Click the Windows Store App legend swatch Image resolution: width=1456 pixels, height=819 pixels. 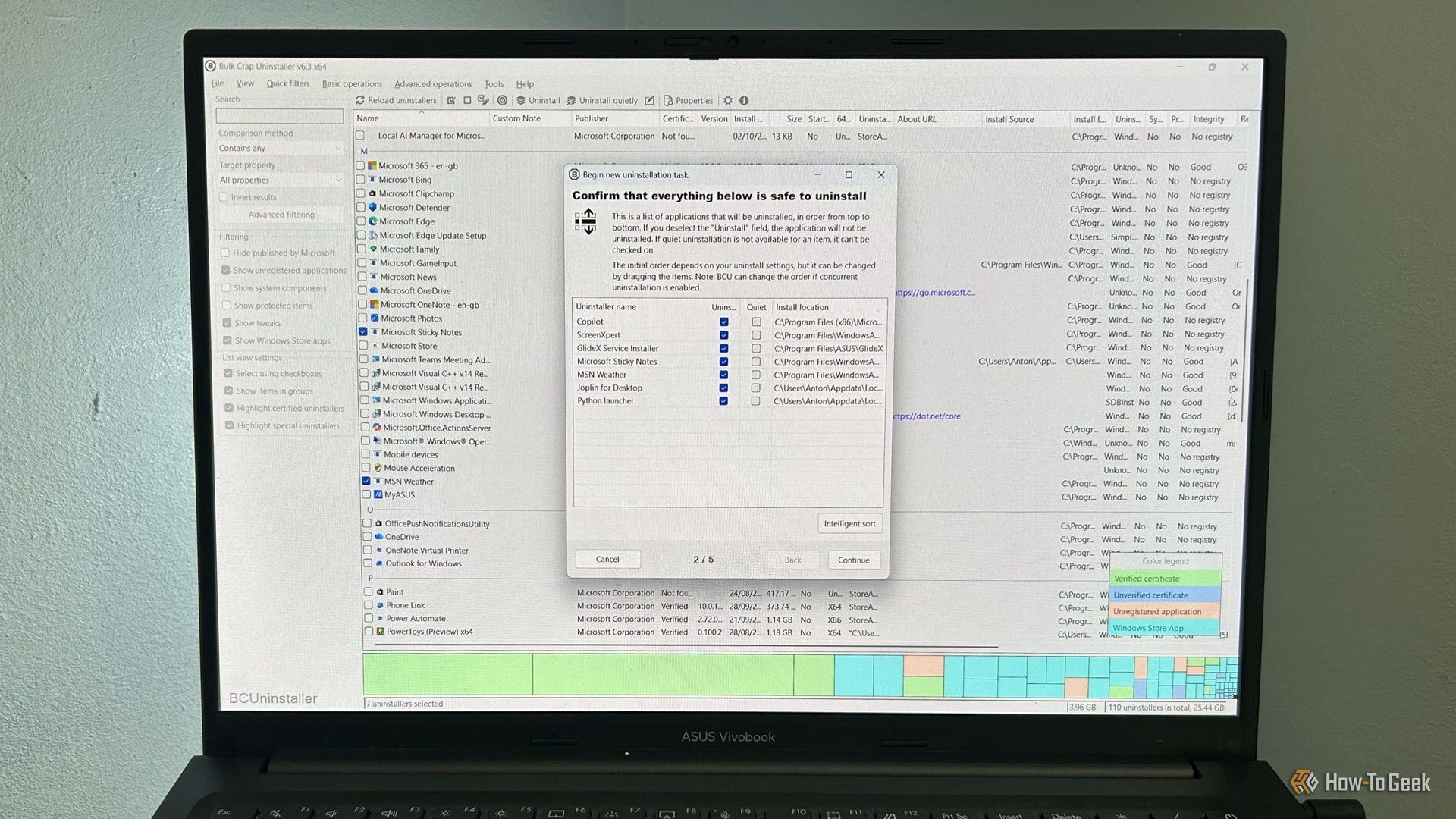pos(1164,628)
